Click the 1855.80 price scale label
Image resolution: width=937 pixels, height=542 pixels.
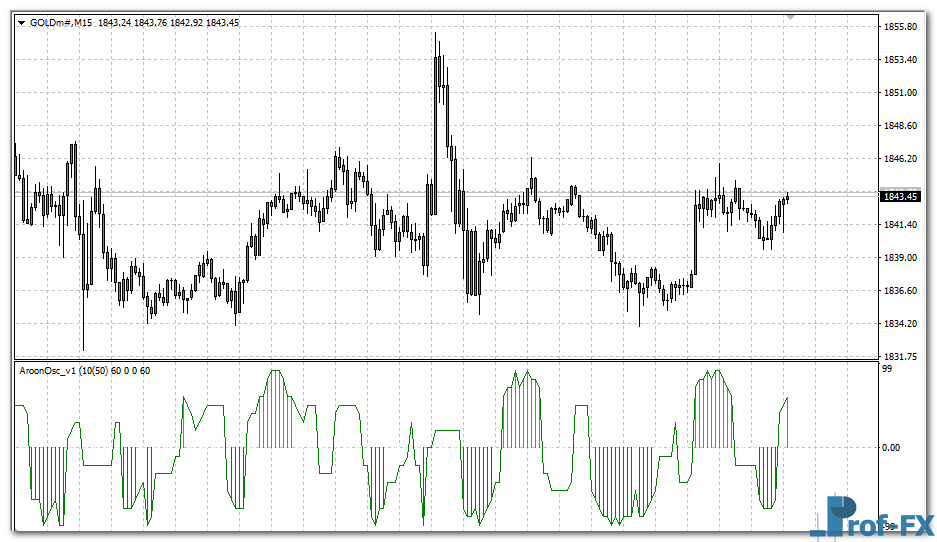tap(900, 27)
